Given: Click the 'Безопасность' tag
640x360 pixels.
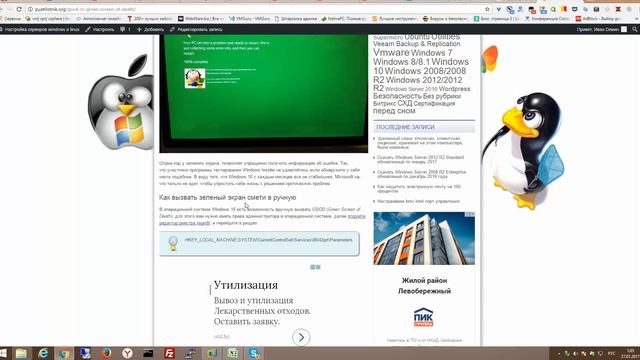Looking at the screenshot, I should click(x=397, y=96).
